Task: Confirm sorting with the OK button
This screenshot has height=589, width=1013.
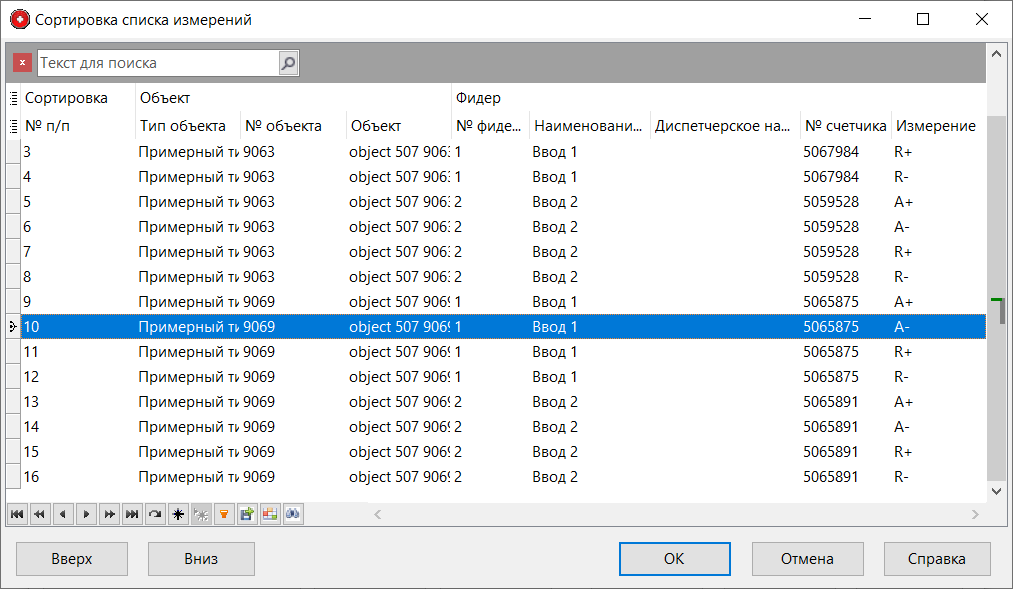Action: click(674, 558)
